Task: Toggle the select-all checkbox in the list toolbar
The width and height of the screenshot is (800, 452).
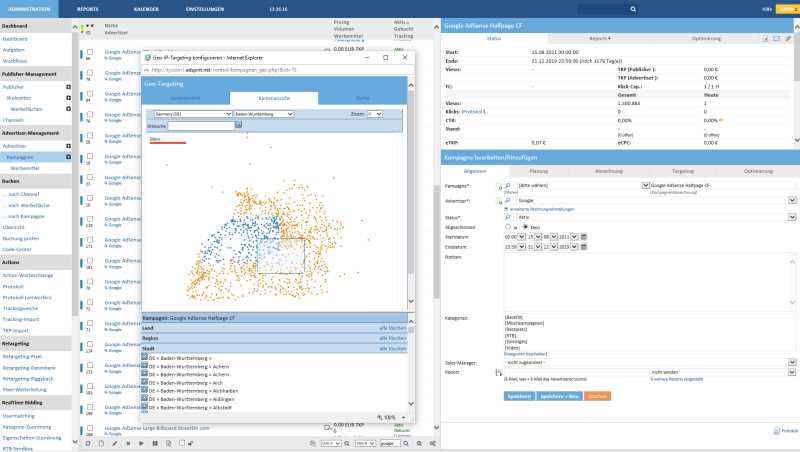Action: (x=182, y=443)
